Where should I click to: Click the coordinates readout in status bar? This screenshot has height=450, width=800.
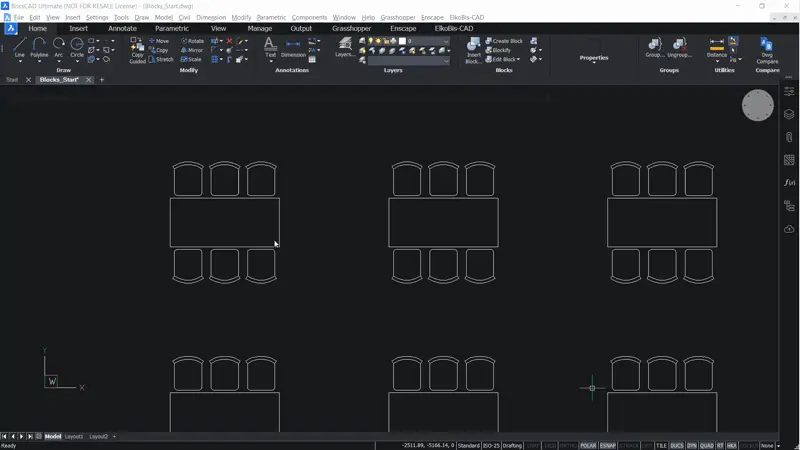point(428,445)
